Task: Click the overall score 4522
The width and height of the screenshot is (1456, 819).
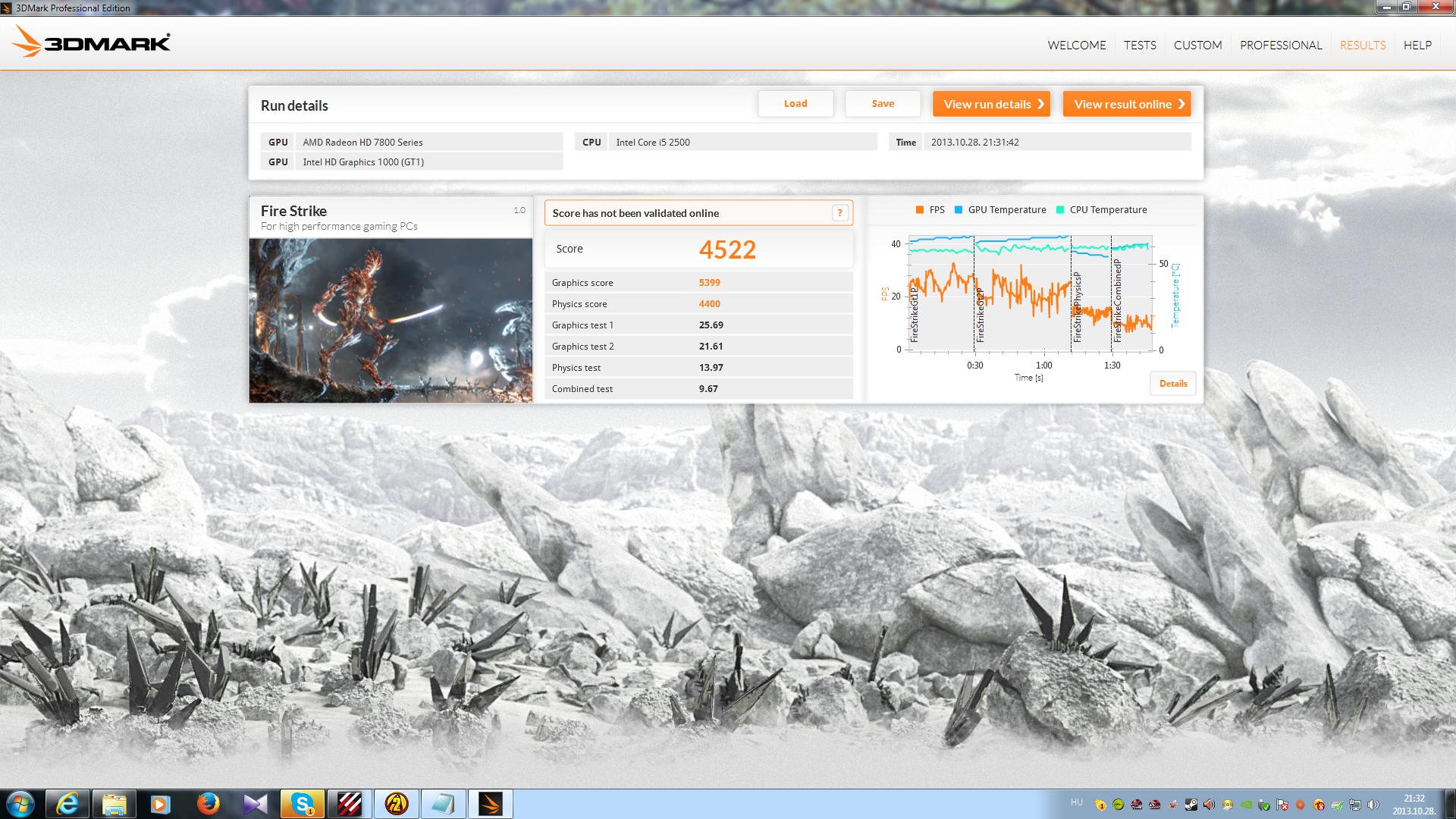Action: [727, 249]
